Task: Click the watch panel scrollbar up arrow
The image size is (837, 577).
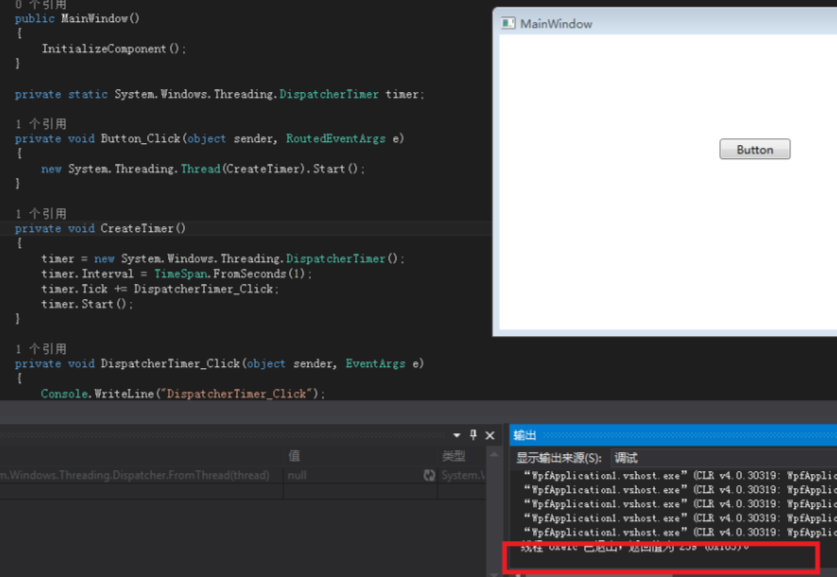Action: 494,455
